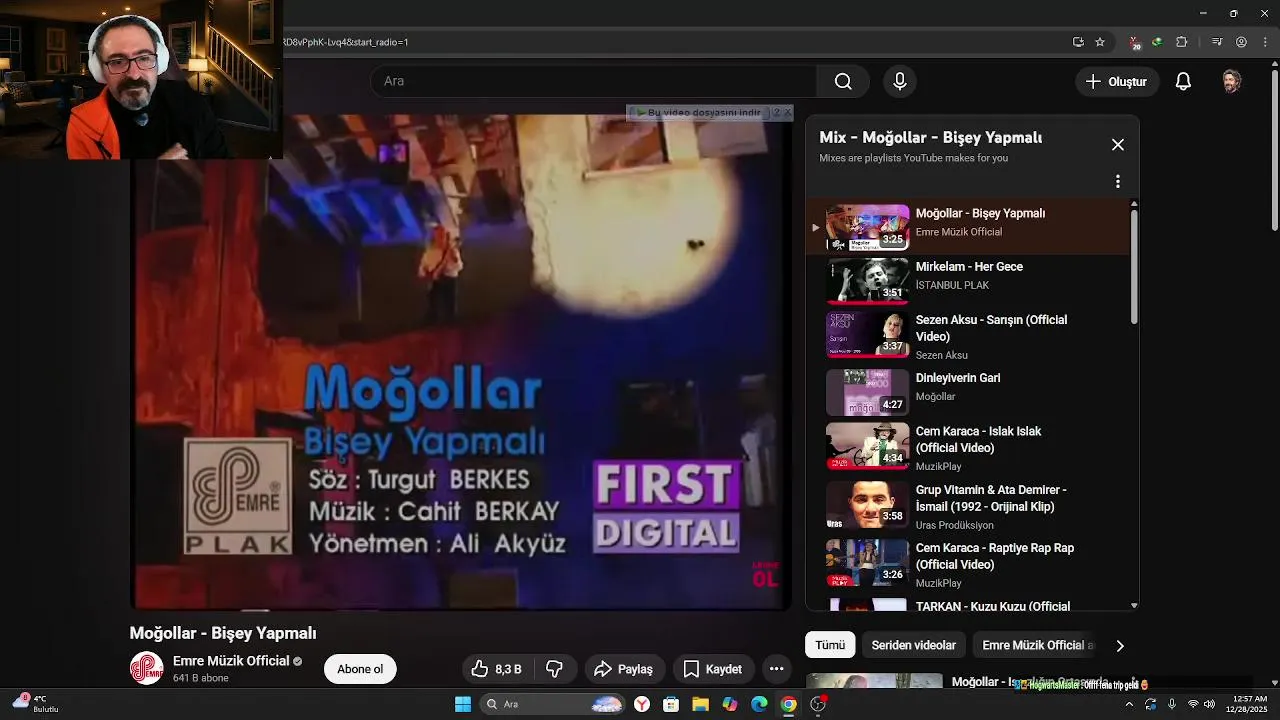Image resolution: width=1280 pixels, height=720 pixels.
Task: Click the playlist scrollbar thumb
Action: click(1134, 266)
